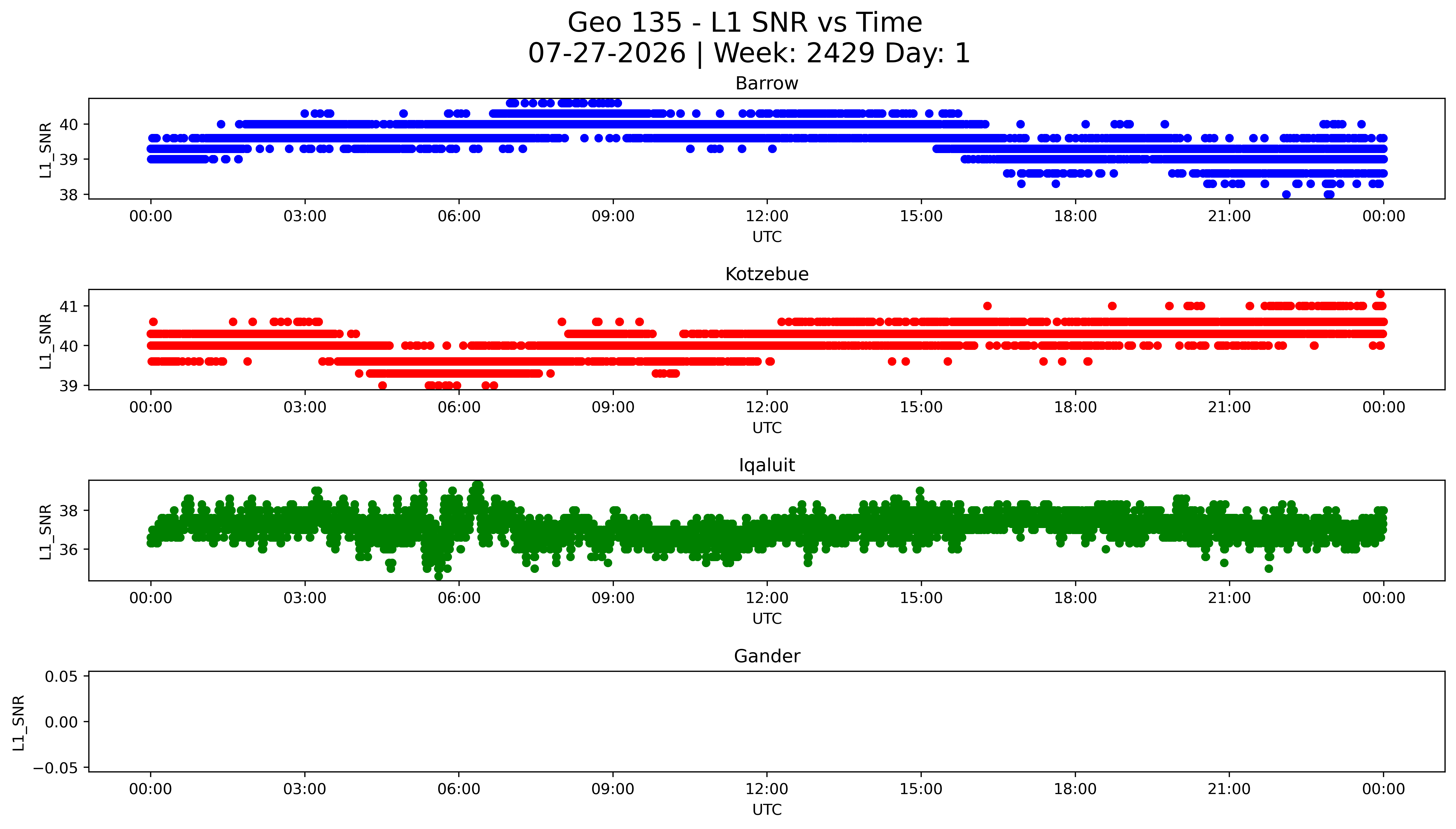Click the Gander subplot title
This screenshot has height=829, width=1456.
click(x=766, y=656)
